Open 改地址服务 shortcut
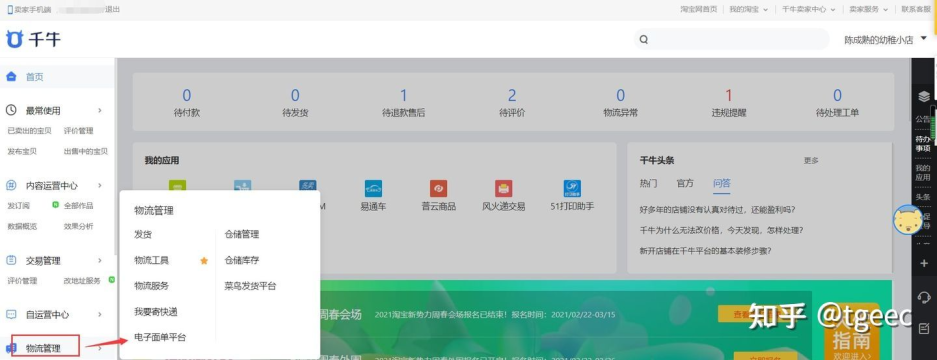This screenshot has width=937, height=360. click(82, 280)
